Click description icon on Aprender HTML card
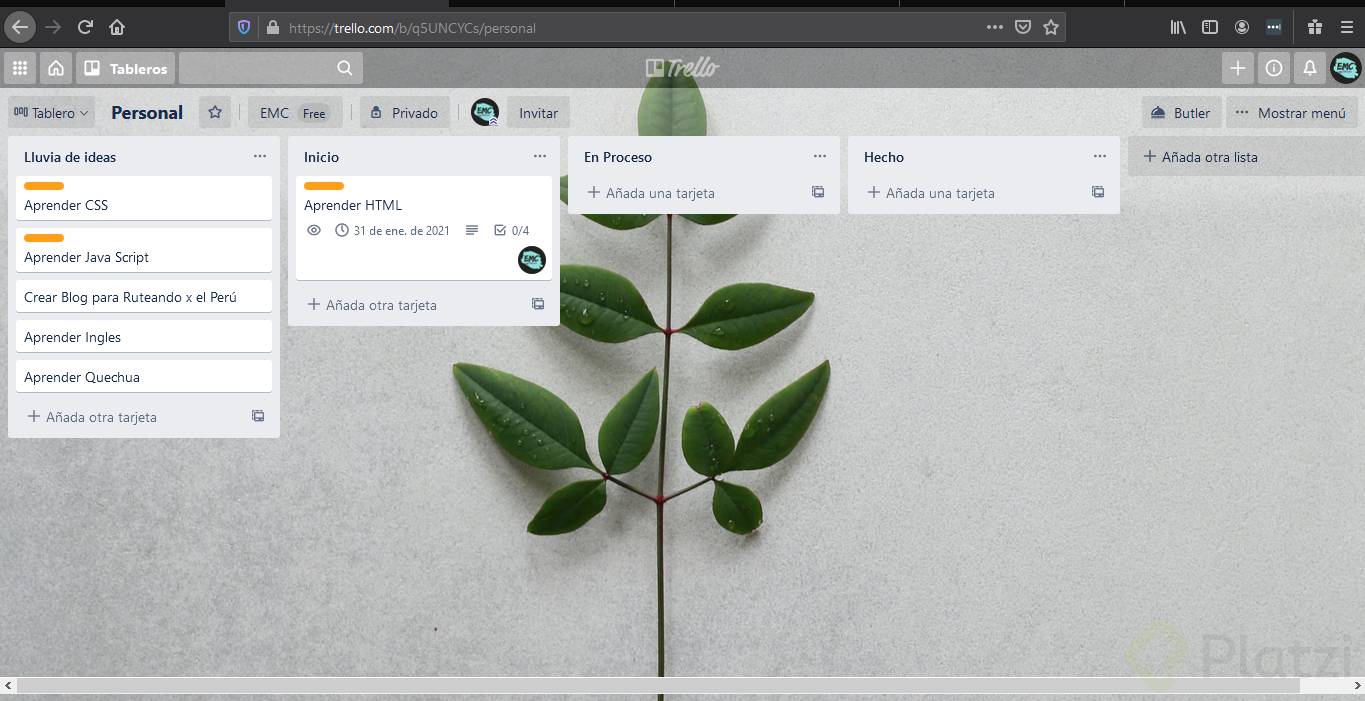 (x=472, y=230)
